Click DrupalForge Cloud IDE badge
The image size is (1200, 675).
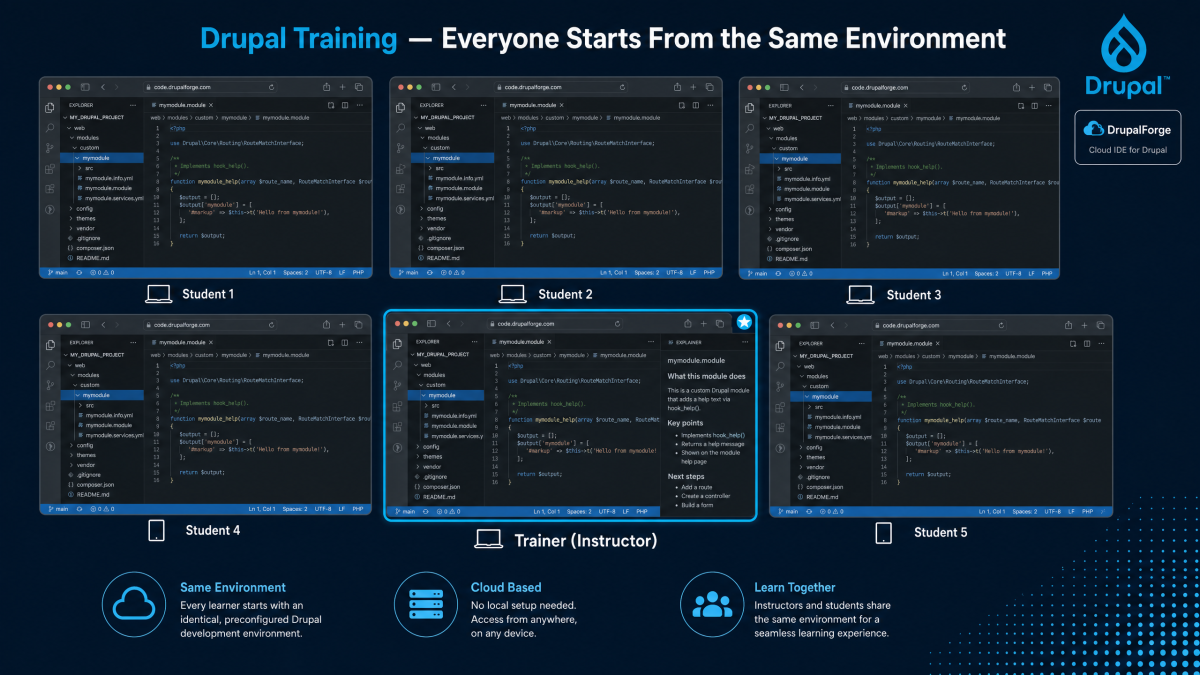[x=1128, y=138]
